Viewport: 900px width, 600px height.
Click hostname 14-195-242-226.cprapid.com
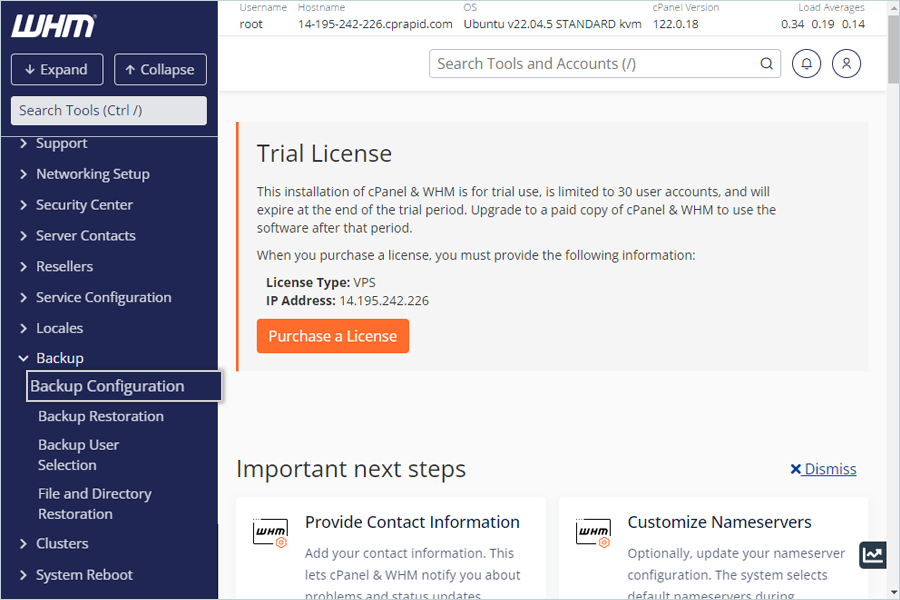375,24
